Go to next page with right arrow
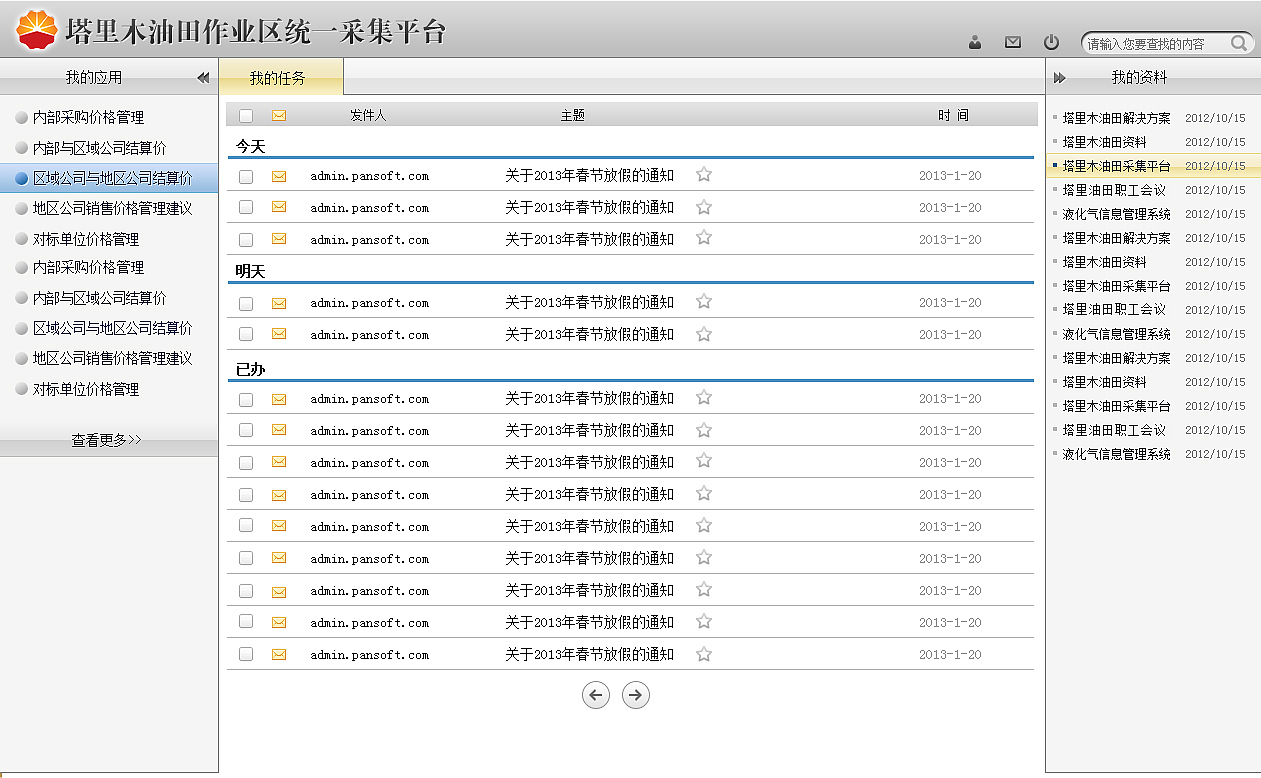The height and width of the screenshot is (778, 1261). pos(636,695)
